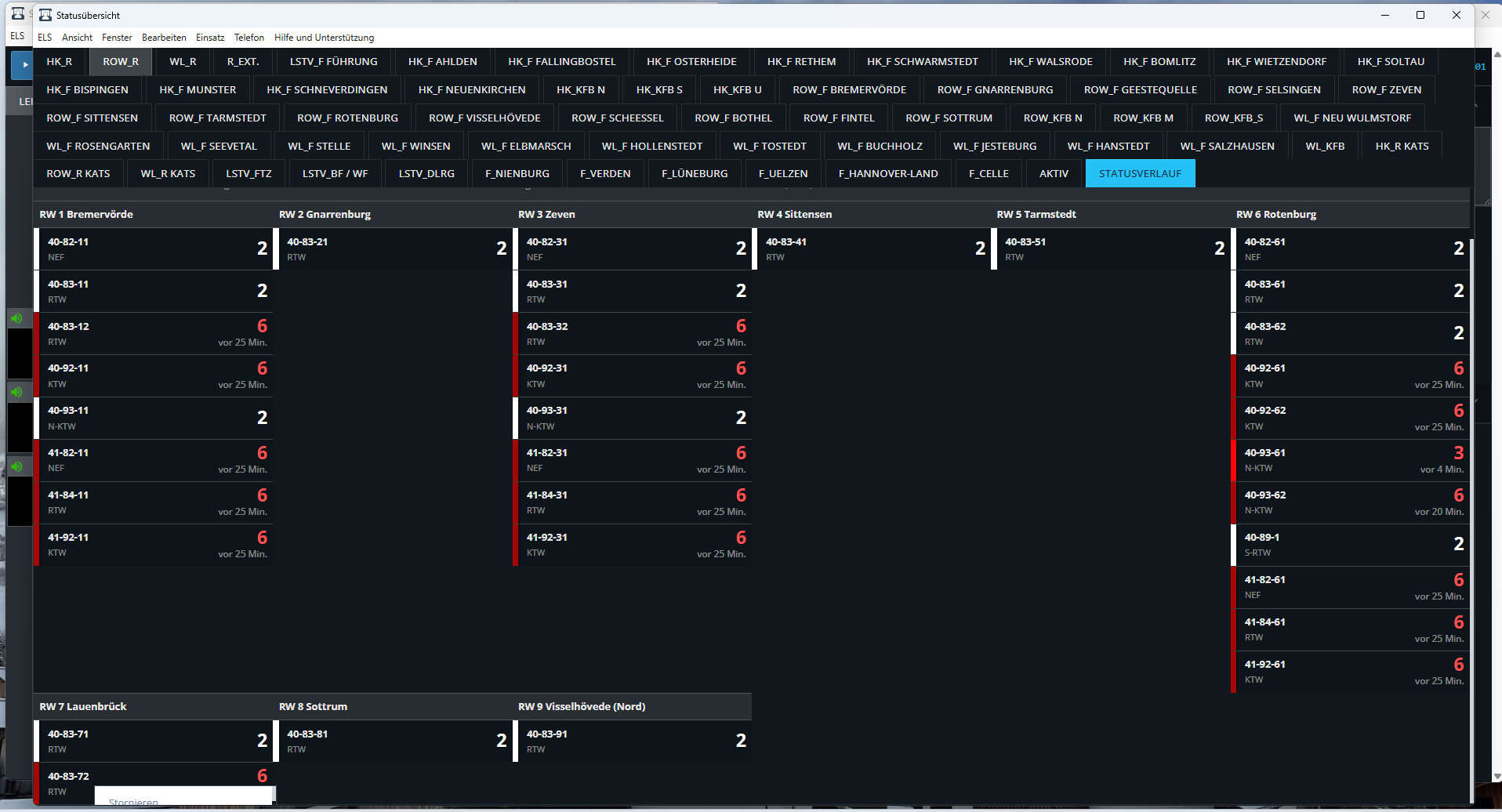1502x812 pixels.
Task: Switch to the STATUSVERLAUF tab
Action: click(1139, 174)
